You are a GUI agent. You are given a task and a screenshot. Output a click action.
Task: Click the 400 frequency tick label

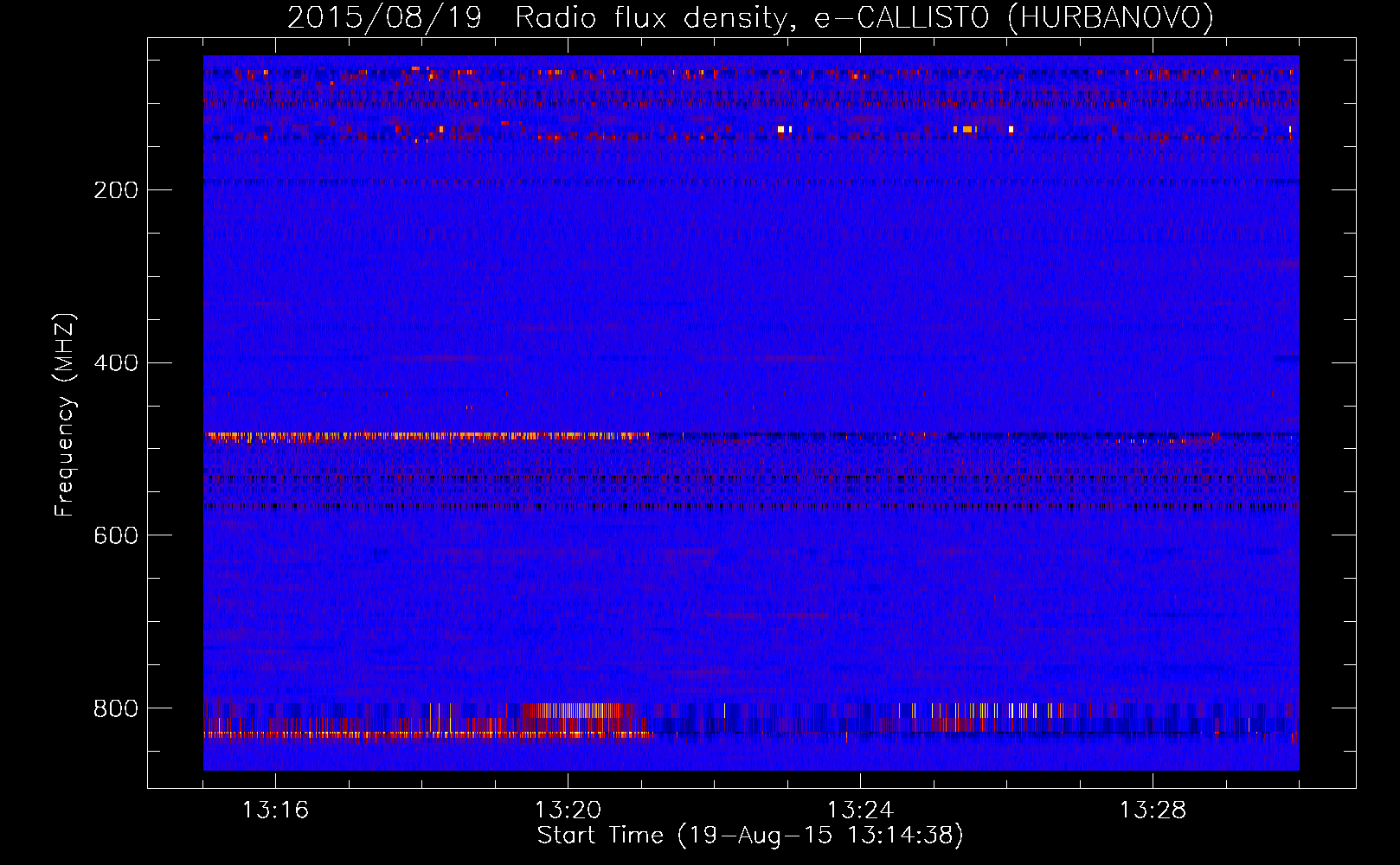click(116, 363)
